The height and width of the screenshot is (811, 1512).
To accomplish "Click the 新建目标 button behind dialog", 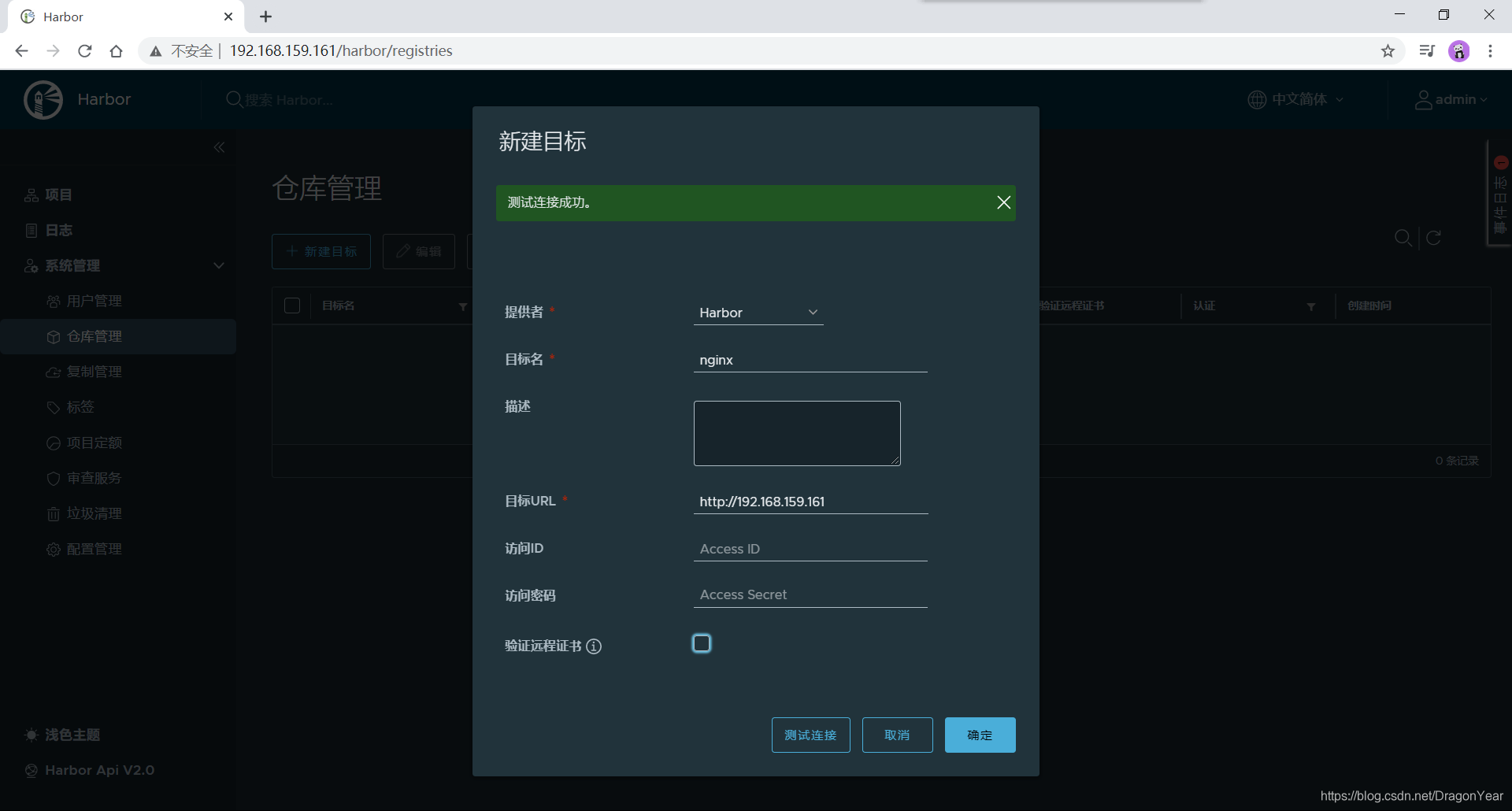I will coord(321,251).
